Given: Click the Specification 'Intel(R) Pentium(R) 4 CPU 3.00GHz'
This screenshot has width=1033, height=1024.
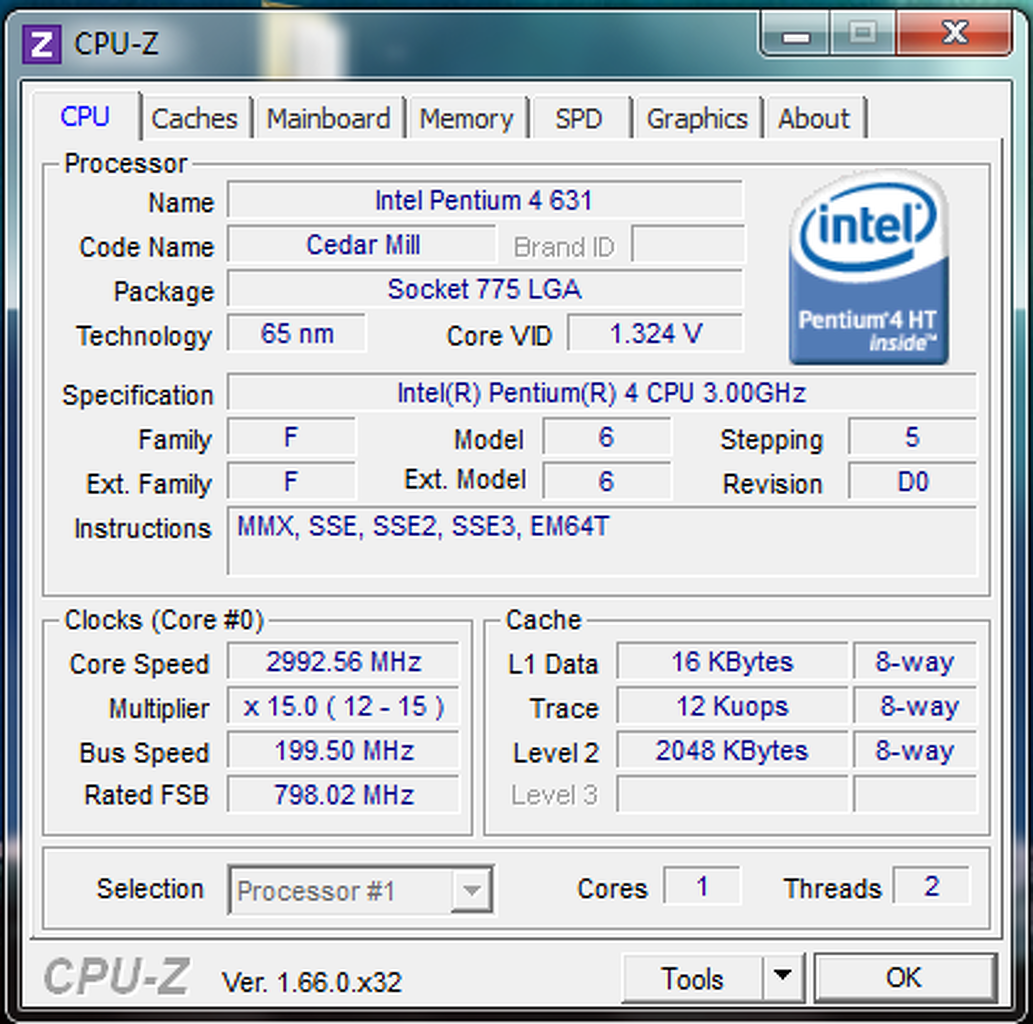Looking at the screenshot, I should (x=601, y=393).
